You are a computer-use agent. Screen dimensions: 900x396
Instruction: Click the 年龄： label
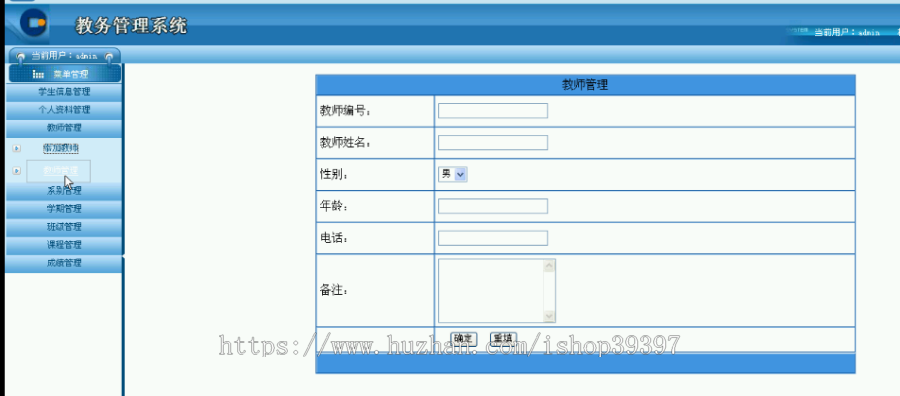[x=334, y=207]
